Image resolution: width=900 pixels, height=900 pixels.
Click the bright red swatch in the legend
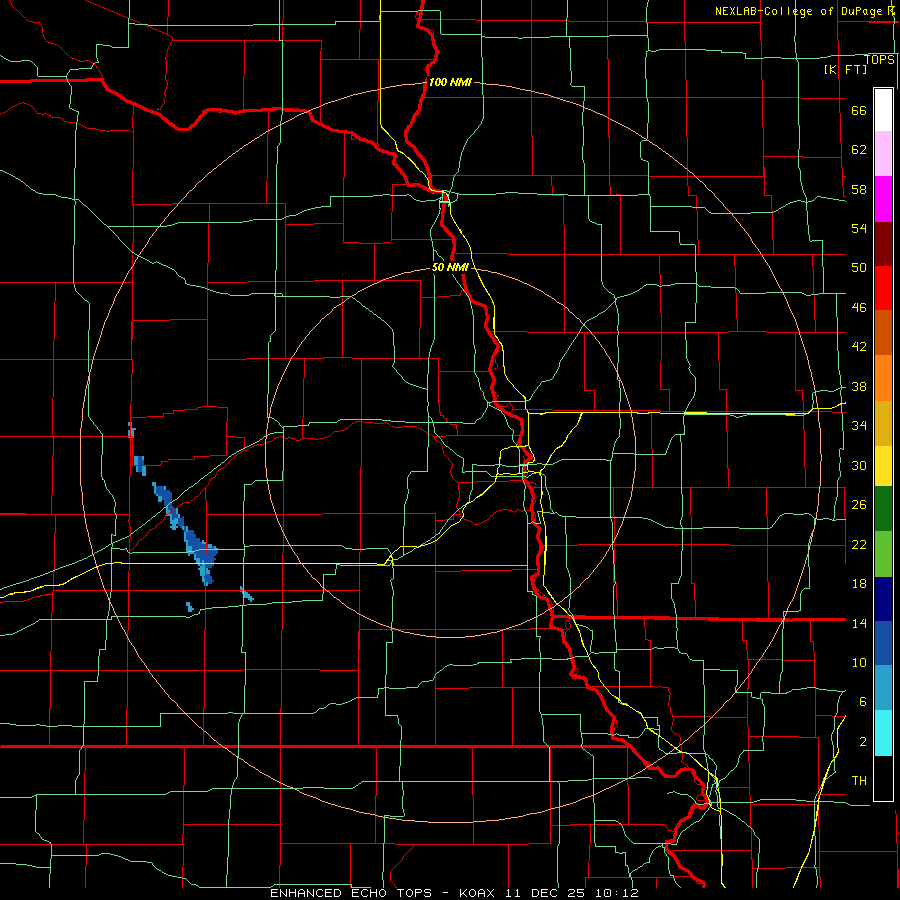[883, 288]
